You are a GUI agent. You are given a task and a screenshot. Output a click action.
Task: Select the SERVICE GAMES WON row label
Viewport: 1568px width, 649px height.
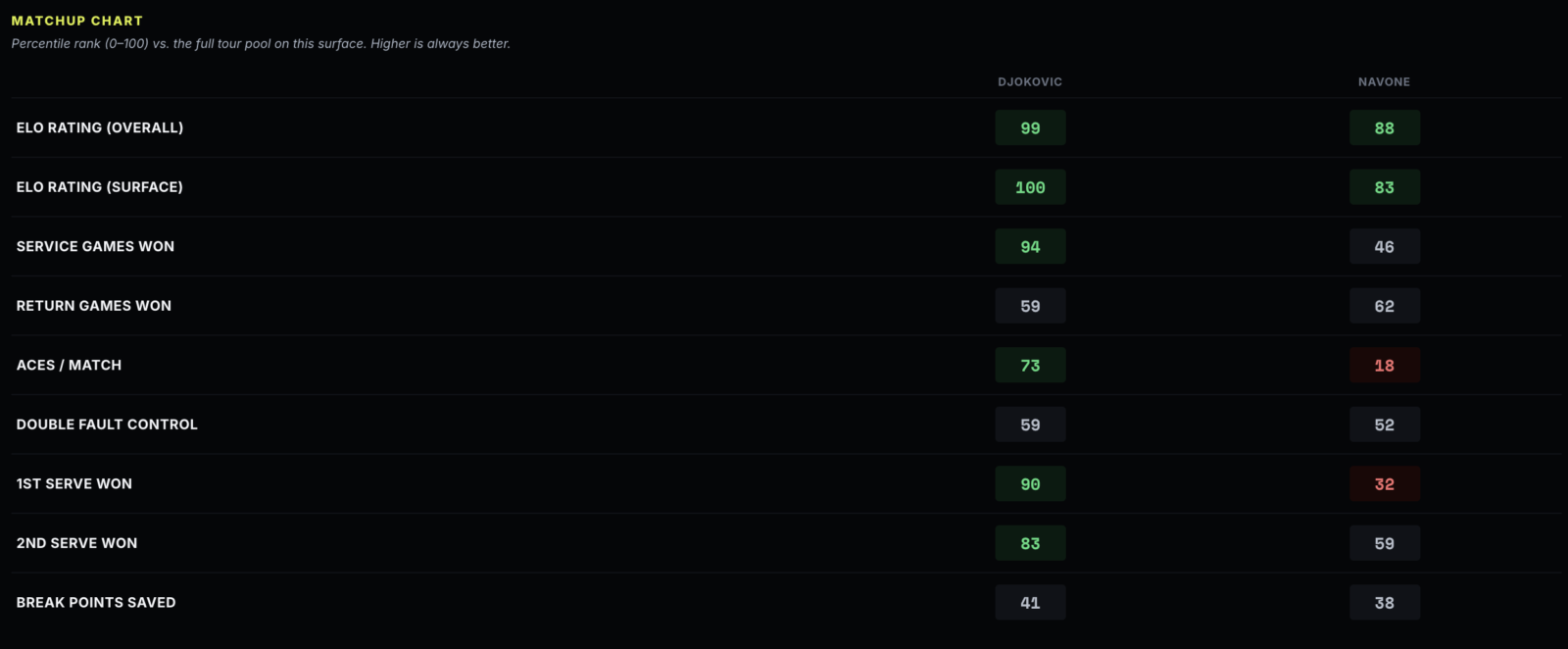[x=95, y=246]
